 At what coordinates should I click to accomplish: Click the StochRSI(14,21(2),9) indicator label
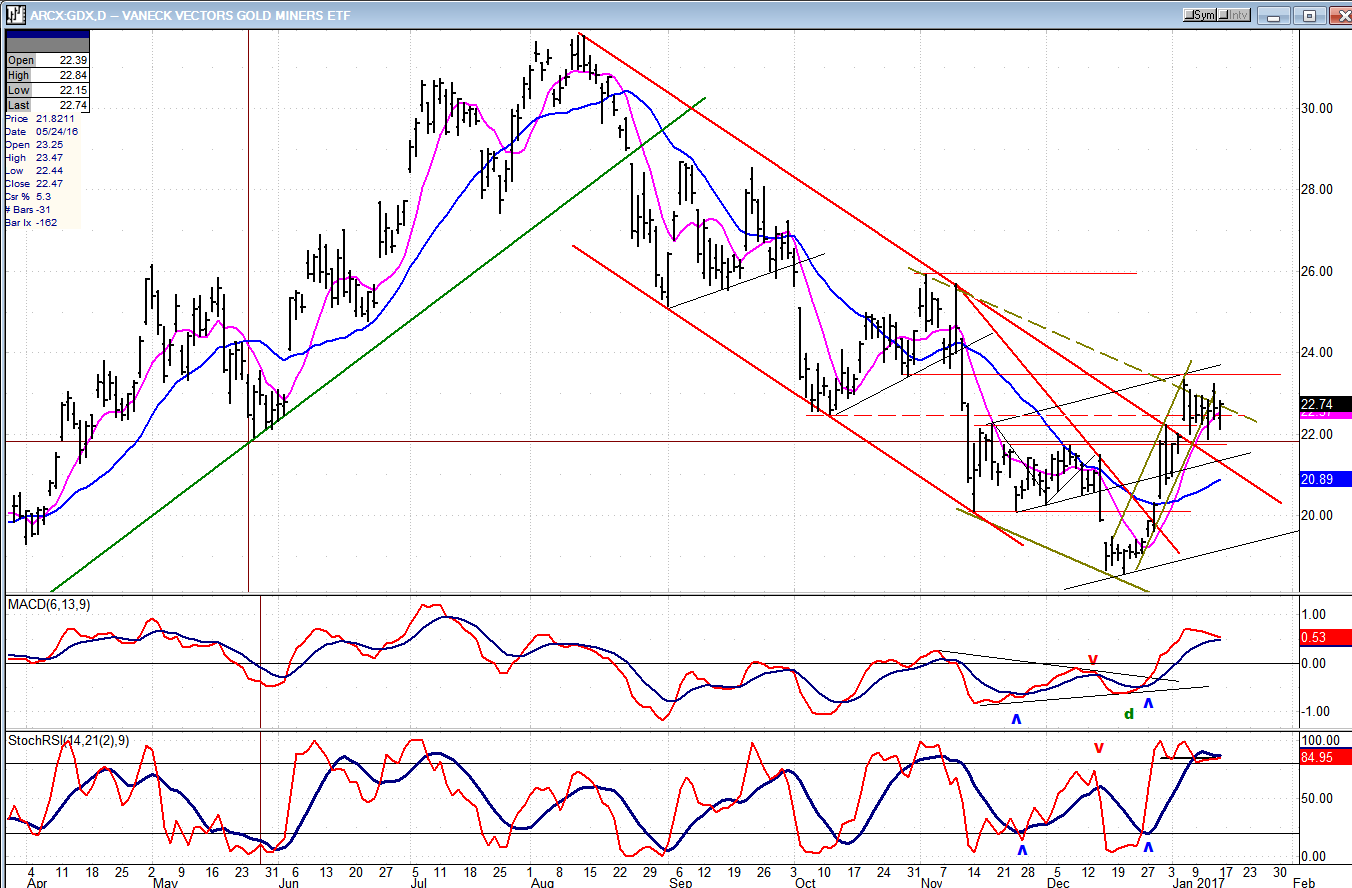[x=68, y=741]
